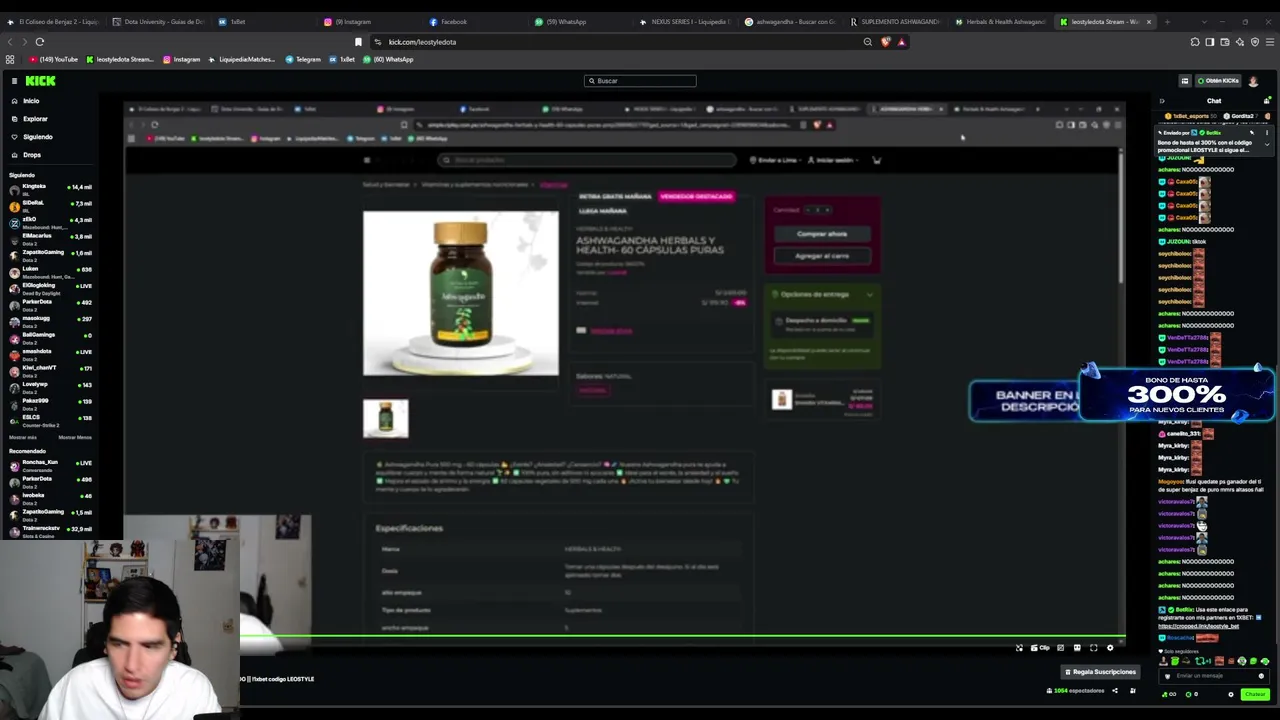The image size is (1280, 720).
Task: Collapse following list with Mostrar Menos
Action: click(x=75, y=437)
